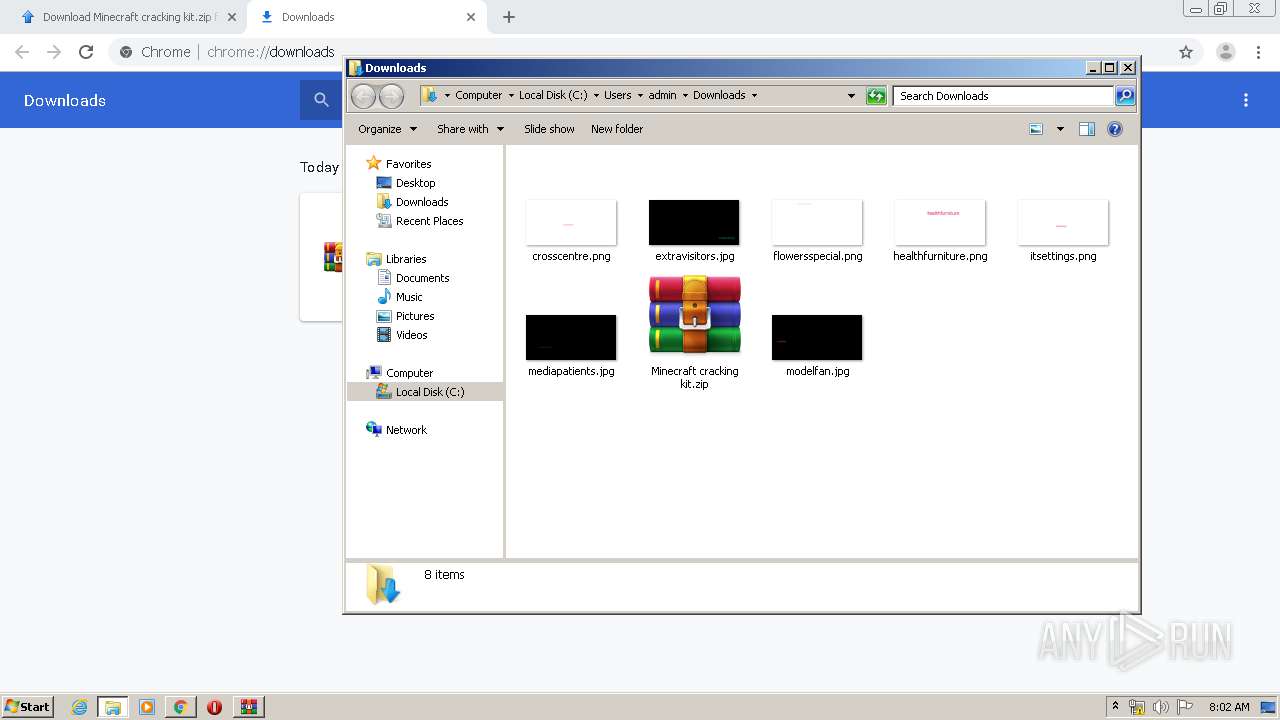Open the Downloads page more actions menu
This screenshot has width=1280, height=720.
point(1246,100)
